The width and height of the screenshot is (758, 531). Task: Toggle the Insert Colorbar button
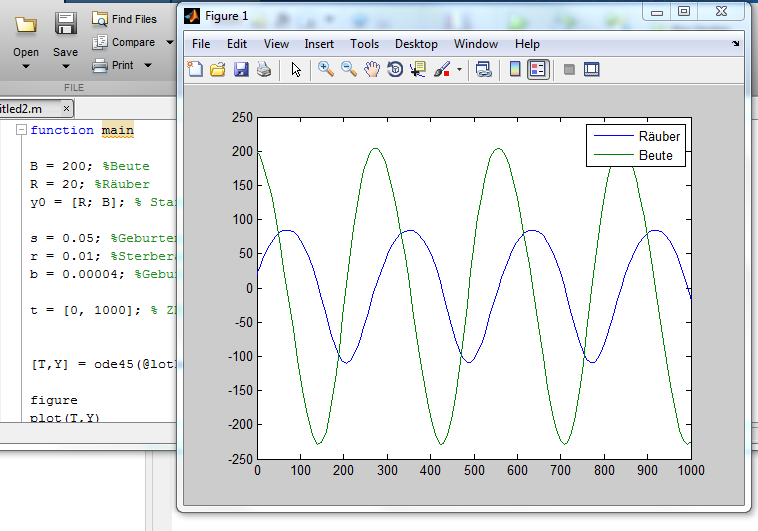[516, 69]
